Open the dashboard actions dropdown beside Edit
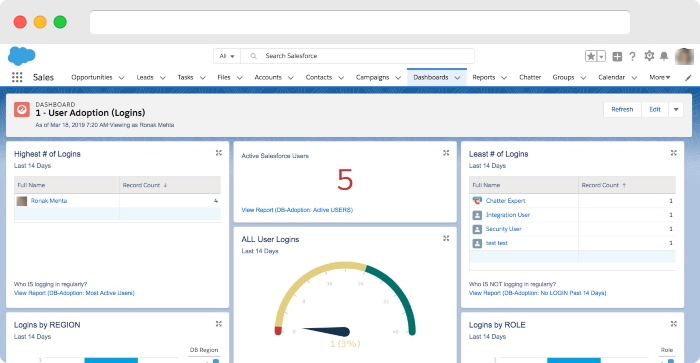This screenshot has width=700, height=363. pos(676,109)
